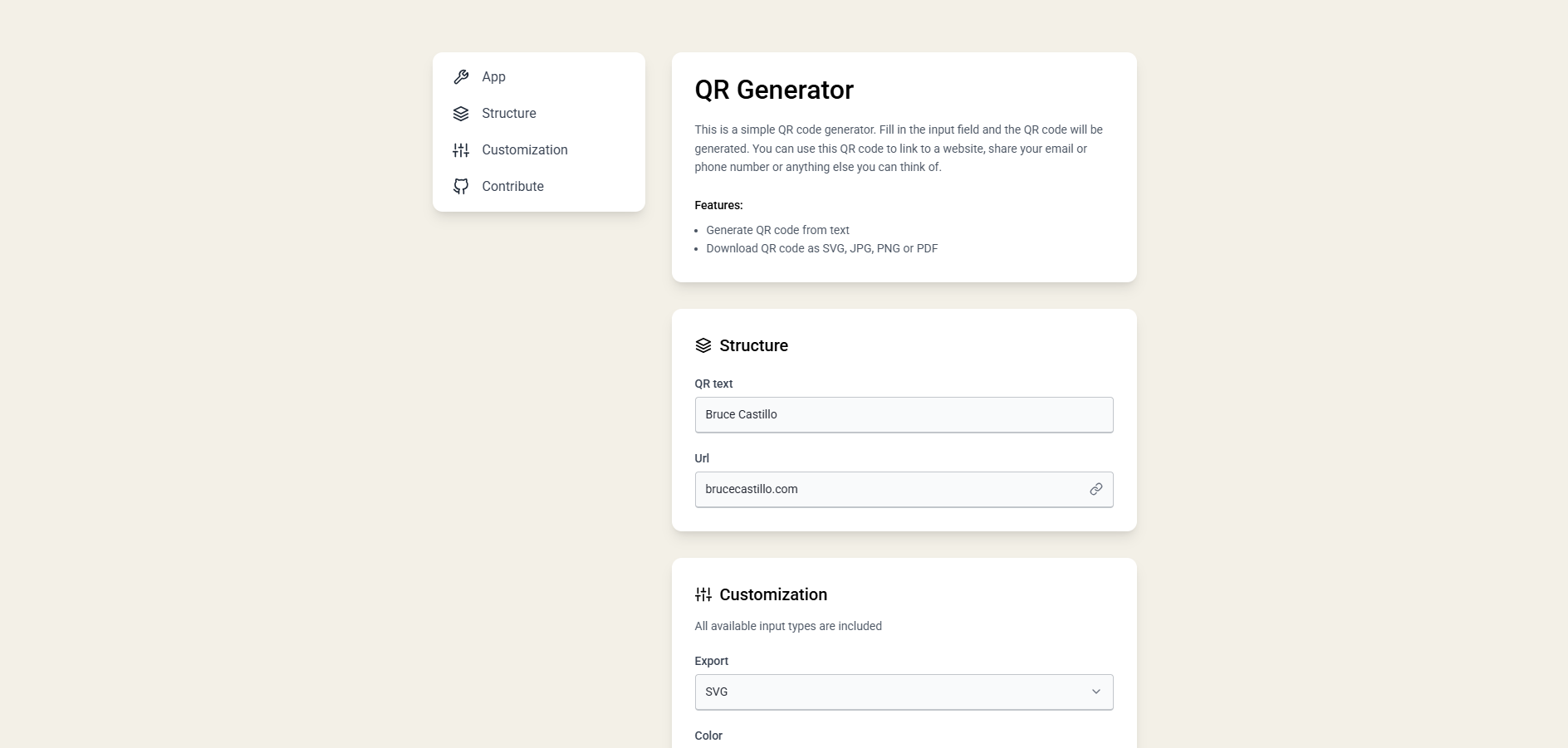Jump to Customization from the sidebar label
The width and height of the screenshot is (1568, 748).
tap(524, 150)
